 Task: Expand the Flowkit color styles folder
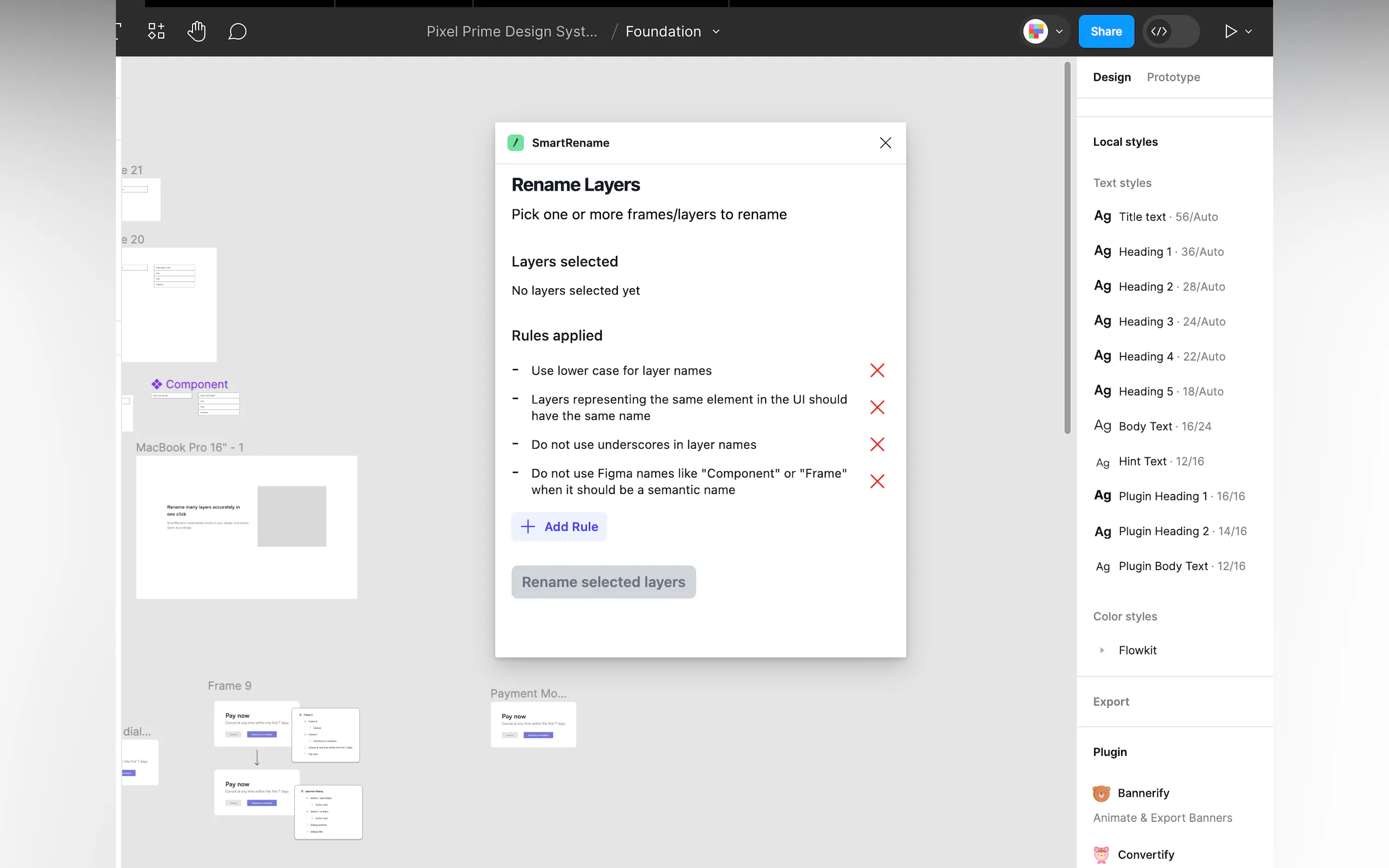point(1101,650)
